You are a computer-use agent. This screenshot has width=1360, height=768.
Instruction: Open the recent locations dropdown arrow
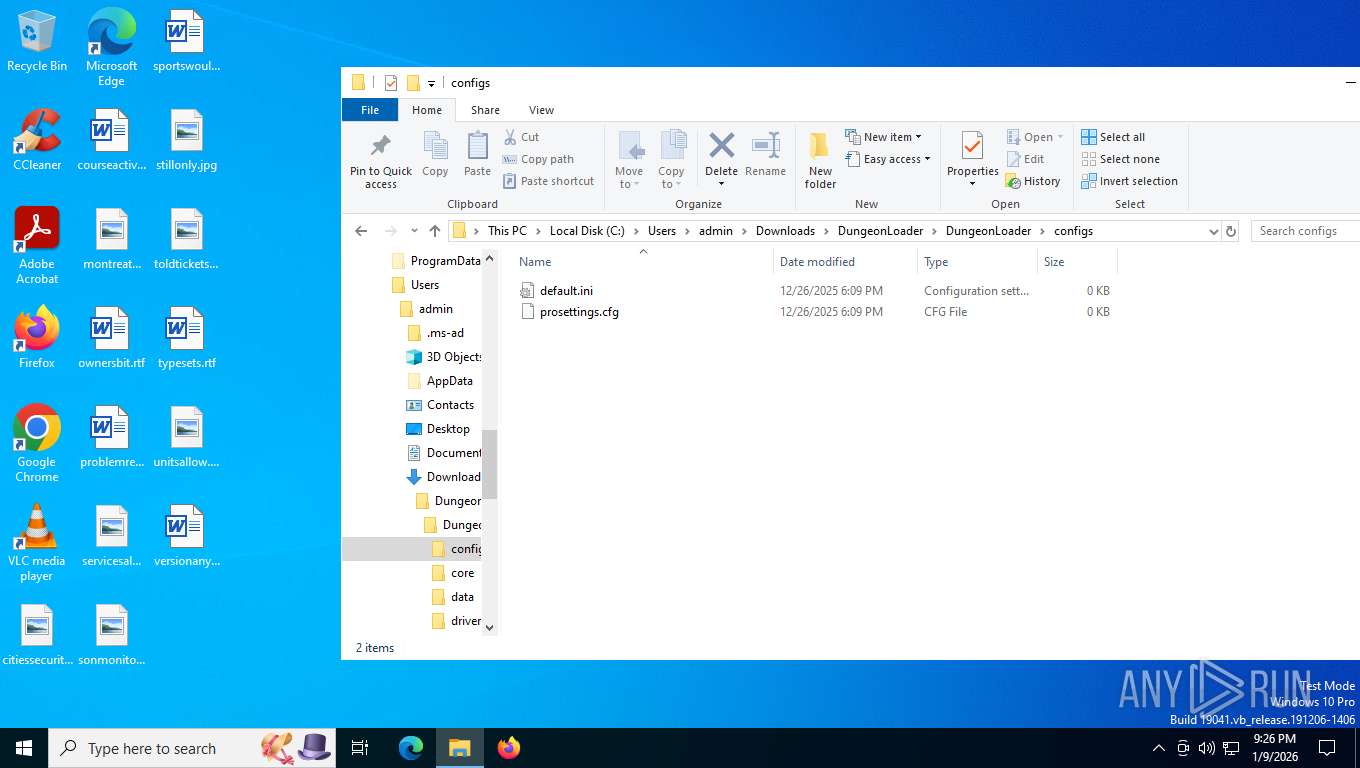(414, 231)
